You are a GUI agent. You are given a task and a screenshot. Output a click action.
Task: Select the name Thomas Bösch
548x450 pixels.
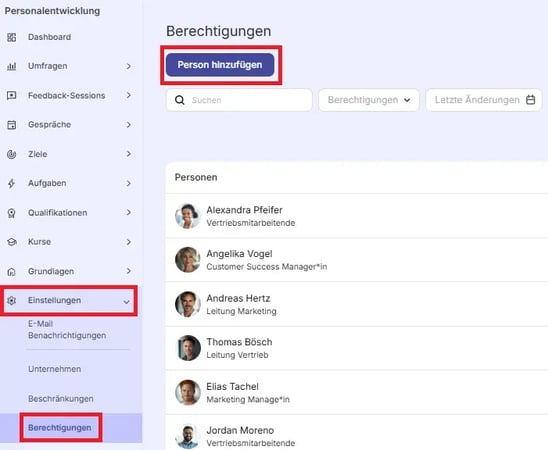tap(239, 342)
